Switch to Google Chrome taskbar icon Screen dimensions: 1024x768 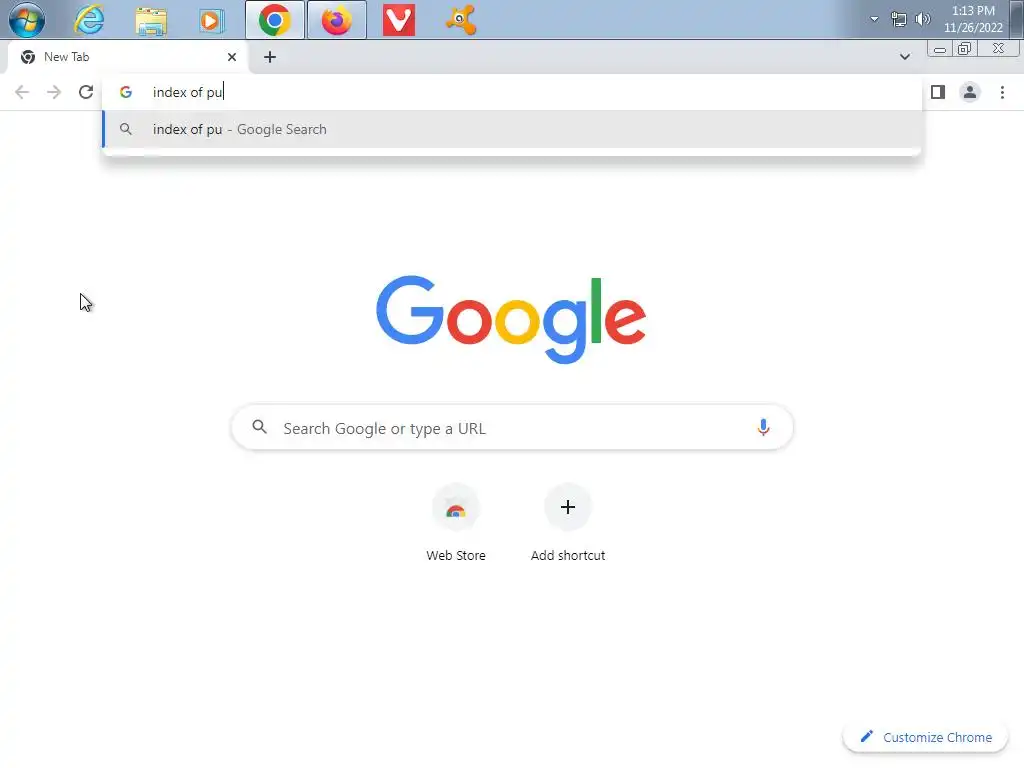[275, 20]
